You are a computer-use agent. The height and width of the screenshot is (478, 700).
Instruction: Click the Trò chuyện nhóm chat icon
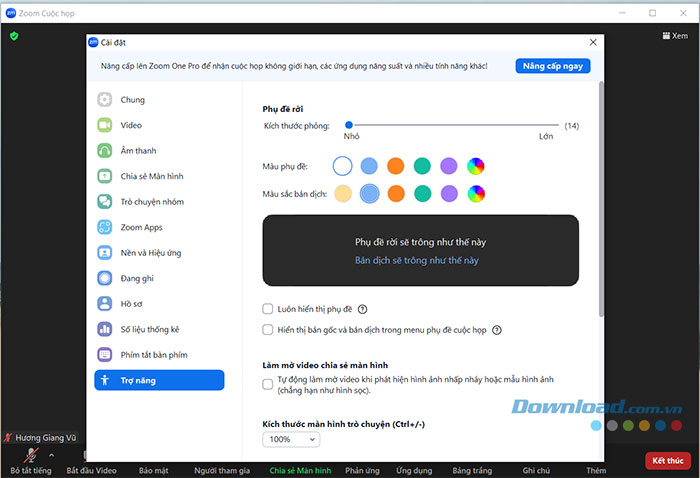point(104,201)
